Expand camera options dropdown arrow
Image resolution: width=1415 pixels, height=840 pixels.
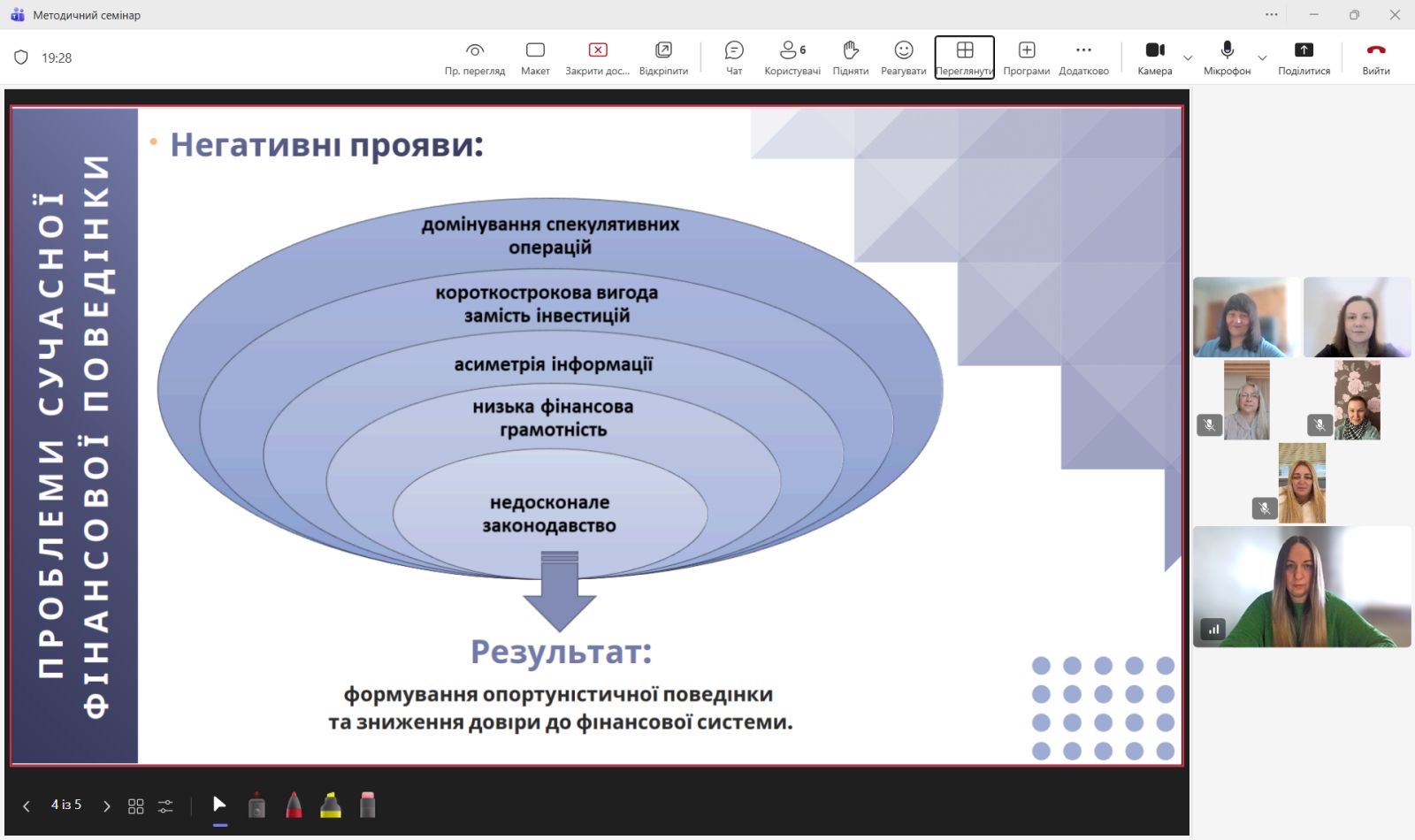coord(1188,58)
